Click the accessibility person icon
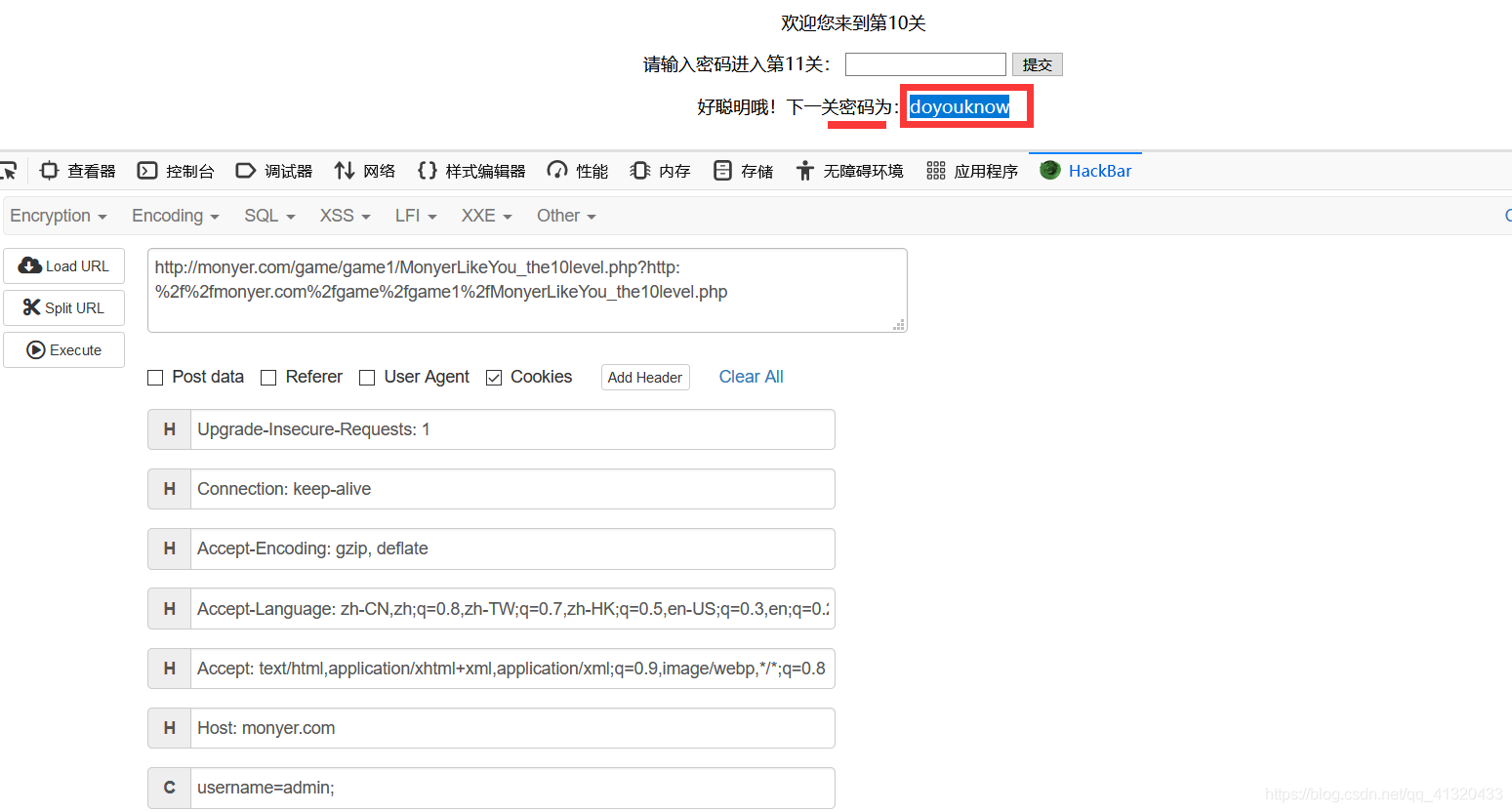This screenshot has height=812, width=1512. click(804, 171)
